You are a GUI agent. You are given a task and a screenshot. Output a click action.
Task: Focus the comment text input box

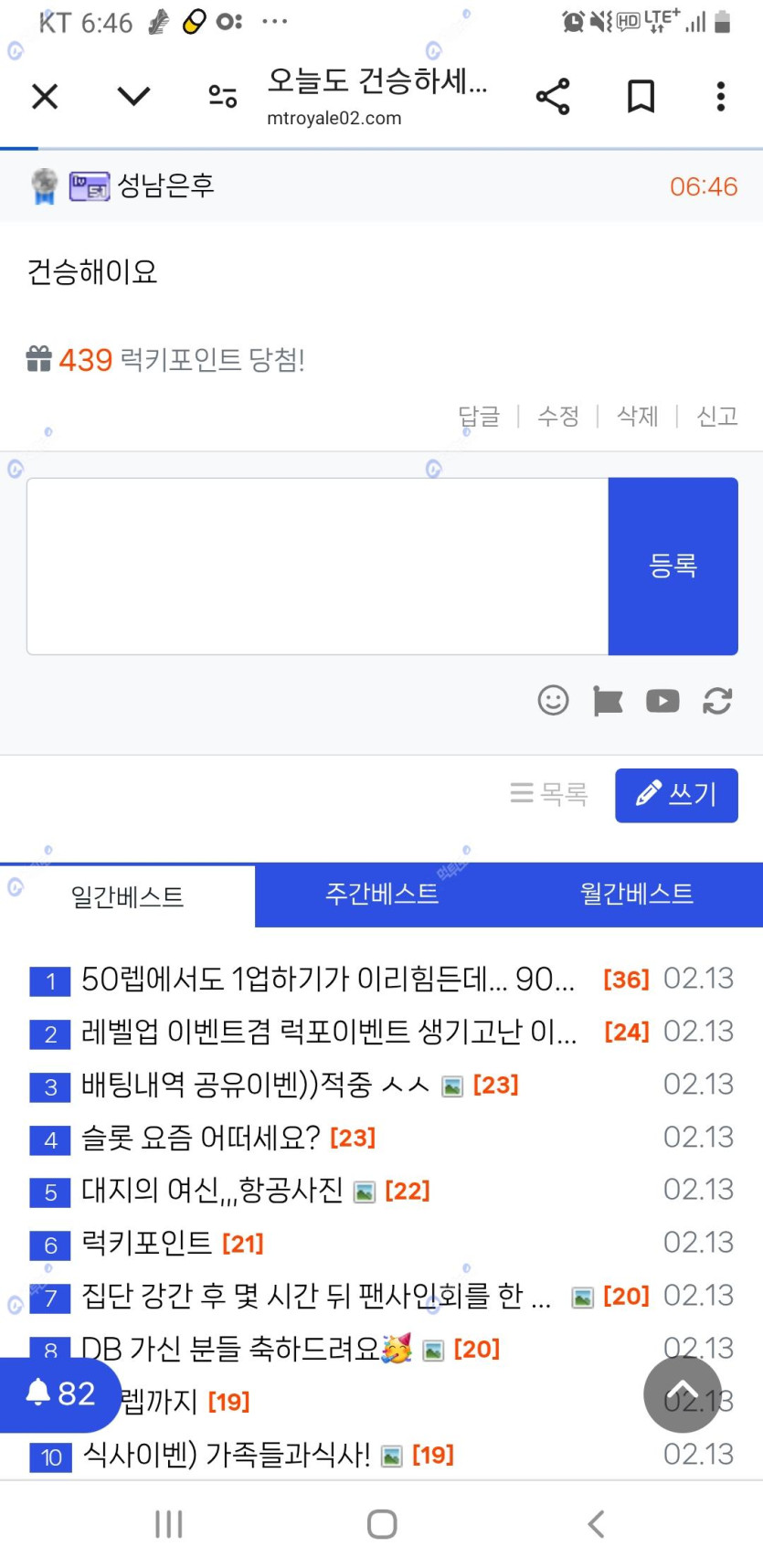[317, 566]
